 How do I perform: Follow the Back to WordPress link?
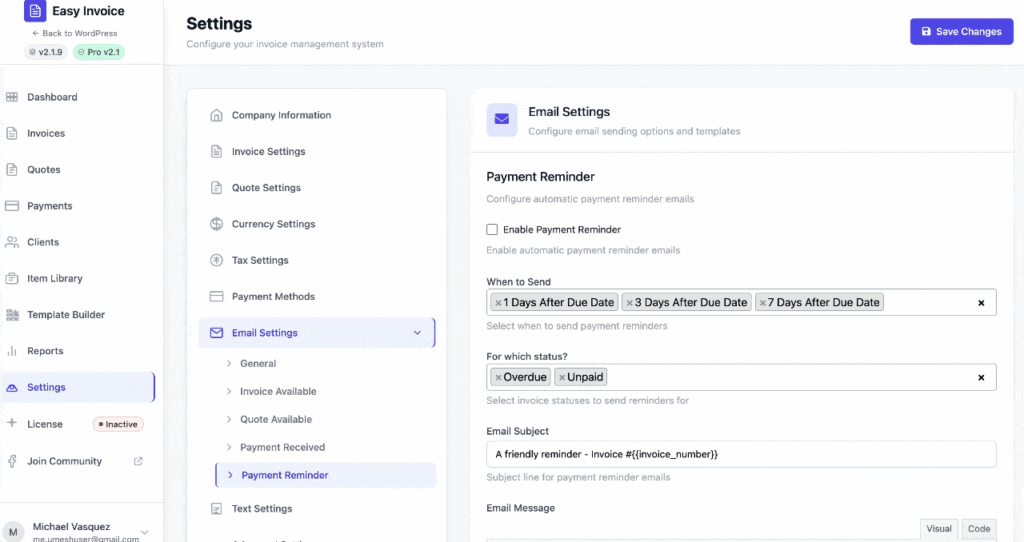coord(75,33)
